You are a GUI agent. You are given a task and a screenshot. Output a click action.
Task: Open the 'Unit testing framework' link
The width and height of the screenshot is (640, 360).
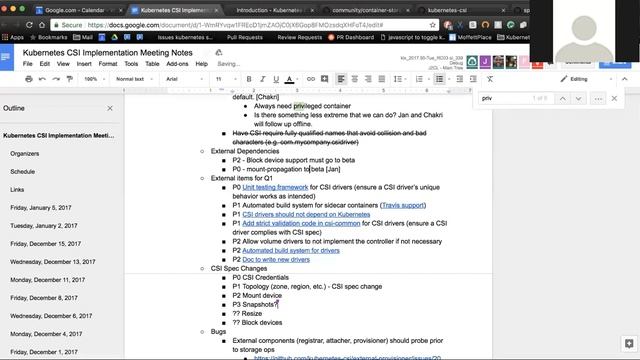[x=275, y=187]
